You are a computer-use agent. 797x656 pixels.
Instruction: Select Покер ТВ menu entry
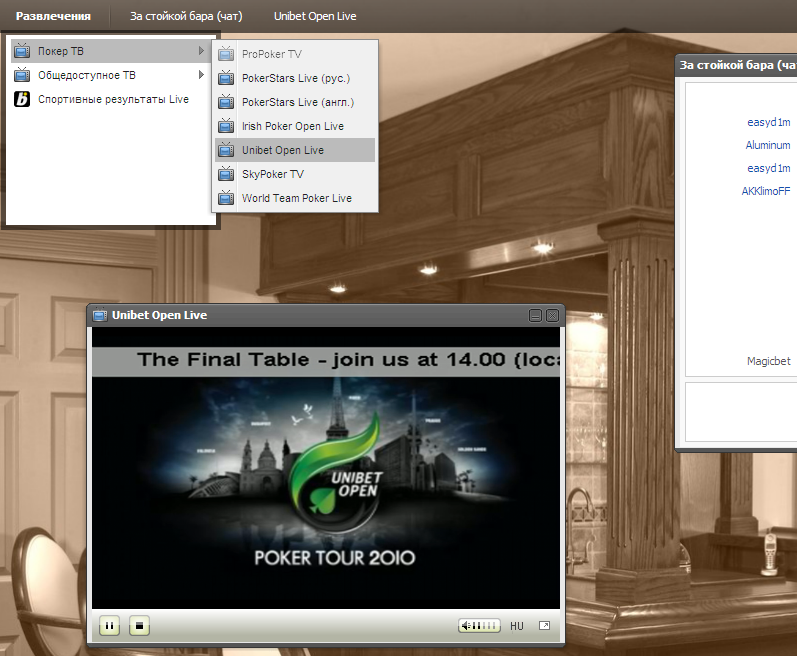coord(110,51)
